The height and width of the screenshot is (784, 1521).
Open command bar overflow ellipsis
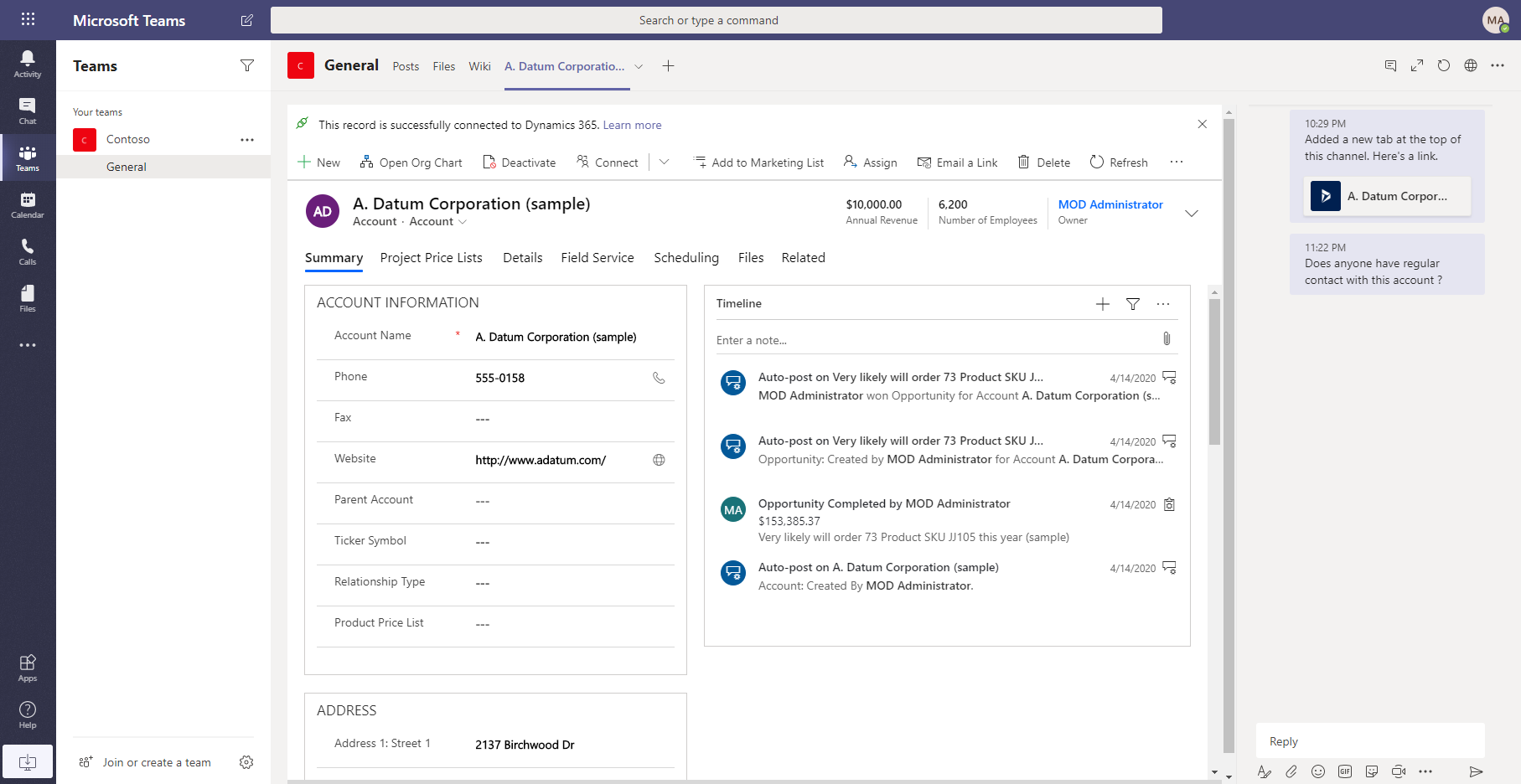point(1177,162)
